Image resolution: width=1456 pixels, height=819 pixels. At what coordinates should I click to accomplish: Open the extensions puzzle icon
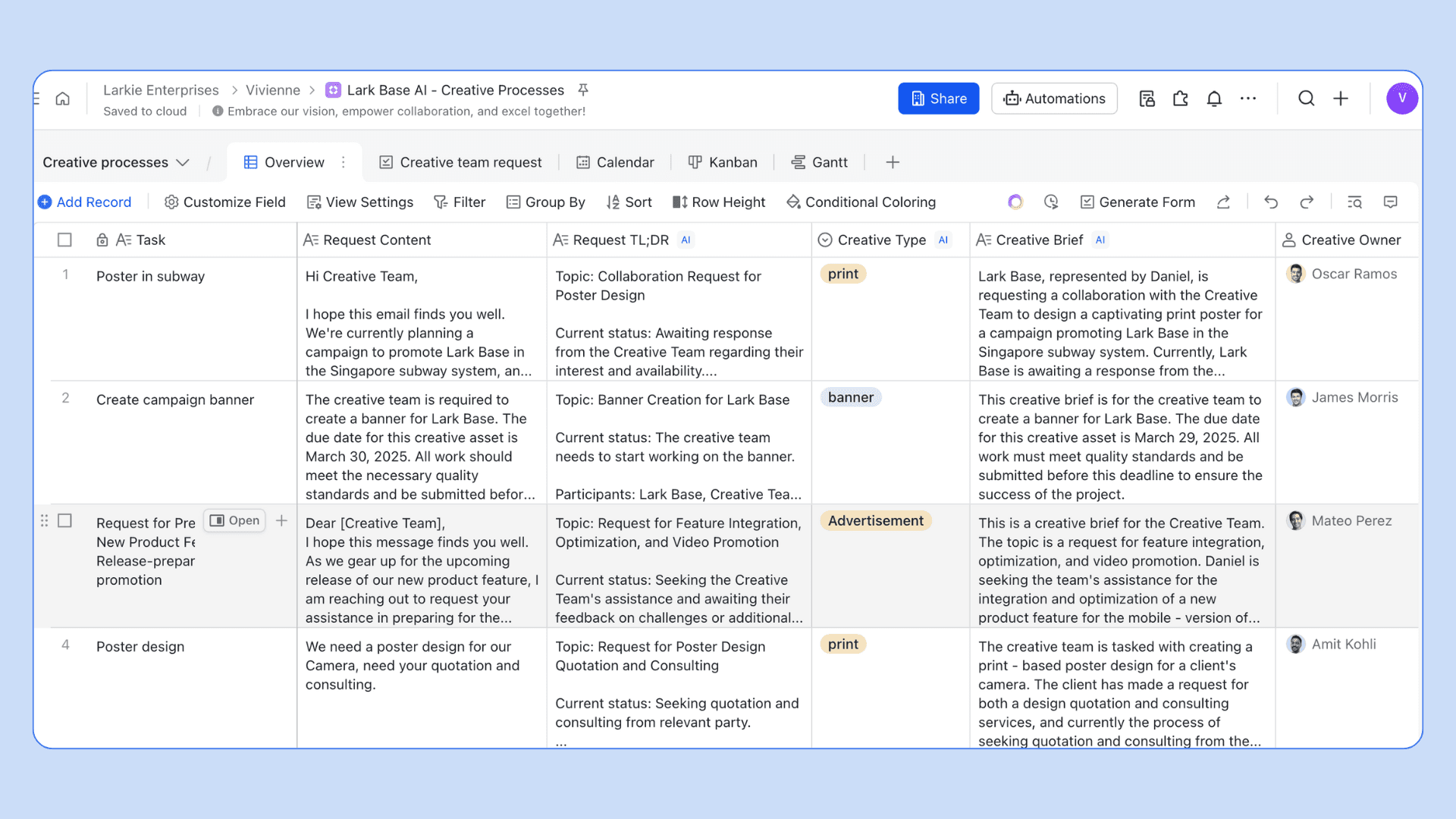1181,99
